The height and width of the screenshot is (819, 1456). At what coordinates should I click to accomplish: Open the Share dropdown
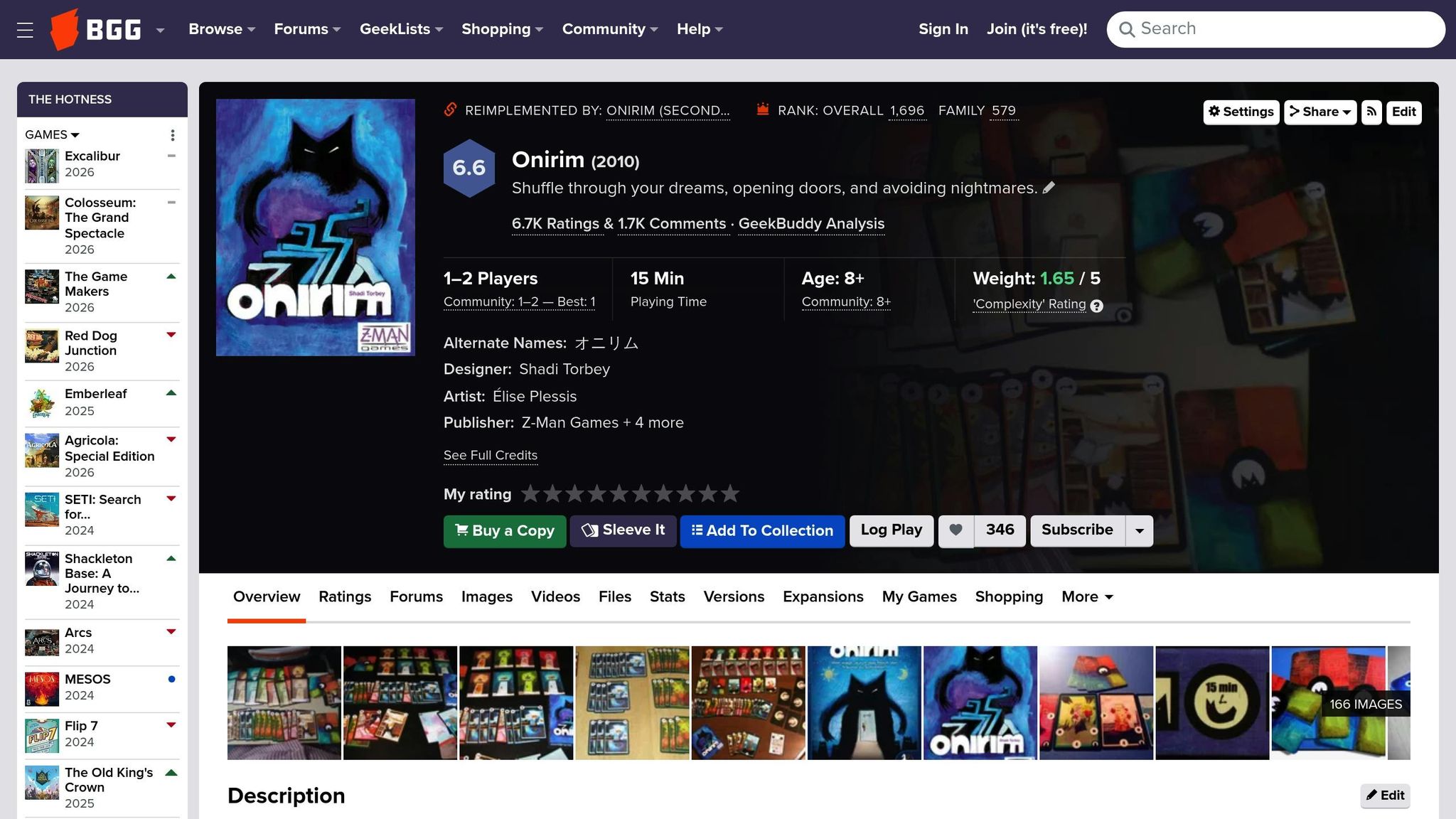point(1320,112)
